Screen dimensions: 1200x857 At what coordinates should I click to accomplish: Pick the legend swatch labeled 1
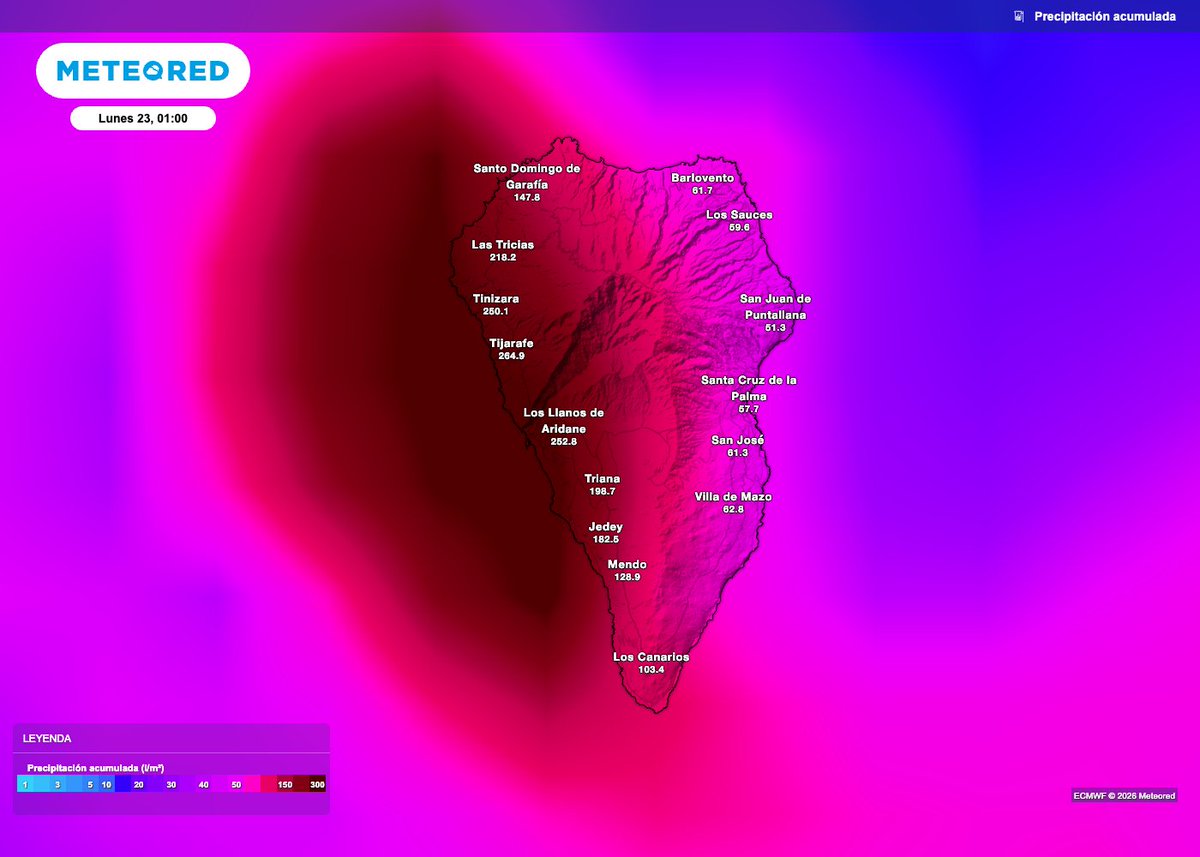[x=24, y=785]
